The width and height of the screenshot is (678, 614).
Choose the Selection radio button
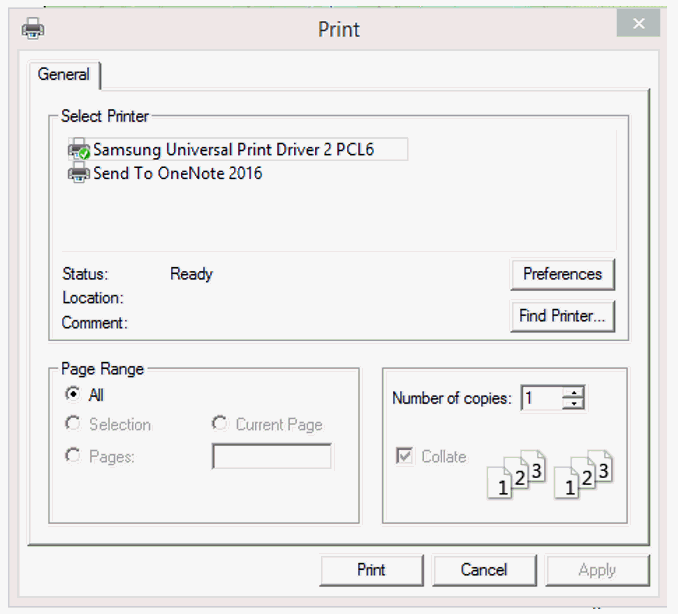[x=73, y=425]
